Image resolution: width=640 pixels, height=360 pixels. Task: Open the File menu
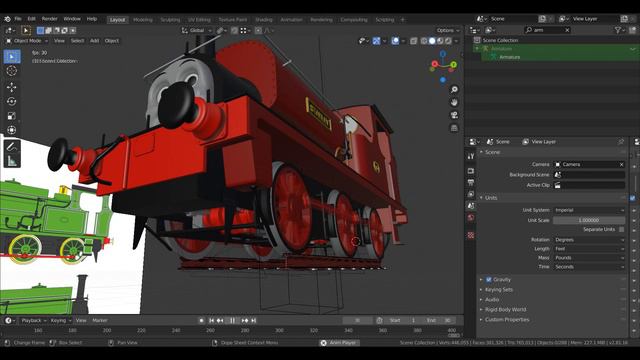click(x=18, y=19)
